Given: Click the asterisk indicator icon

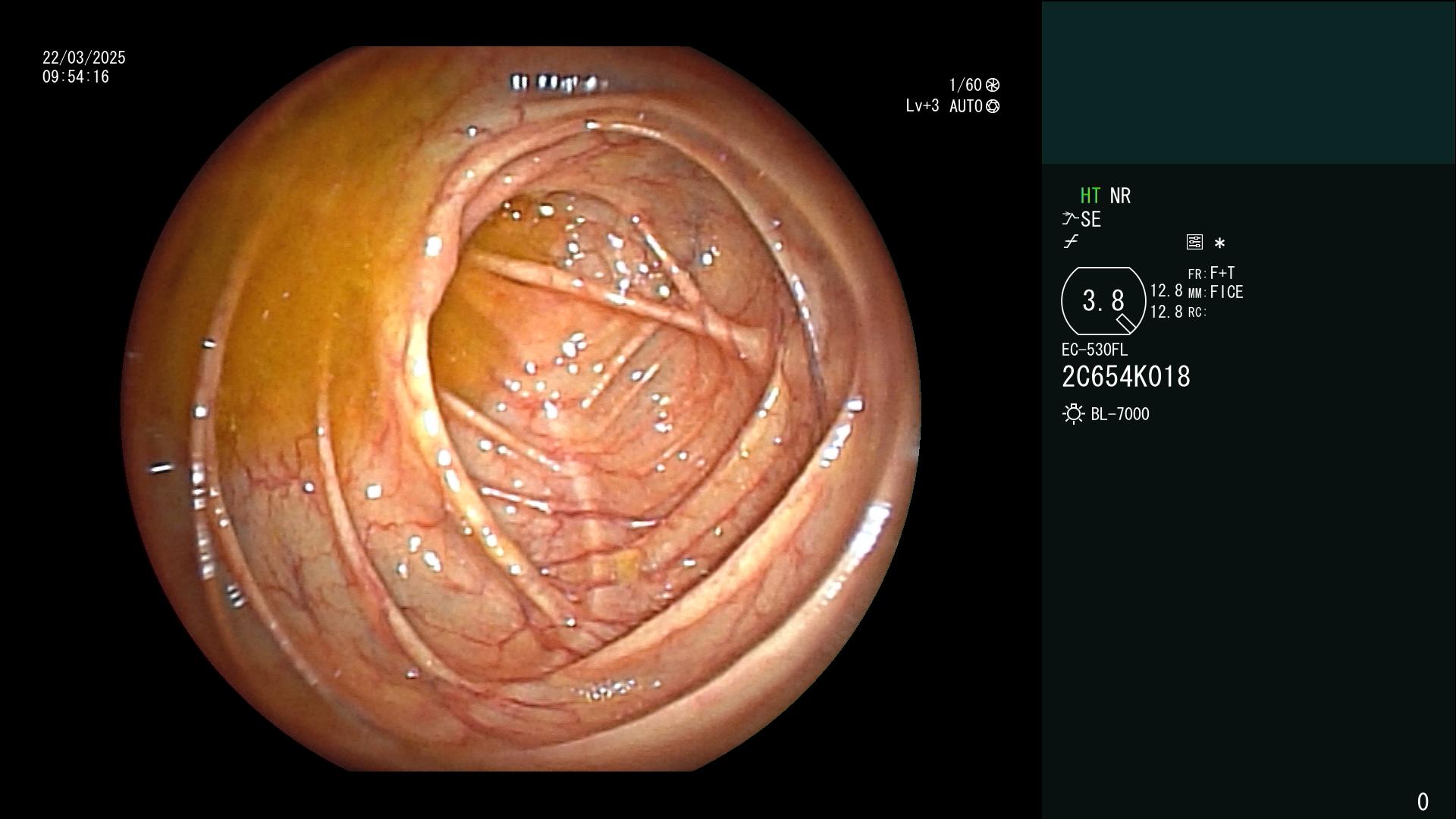Looking at the screenshot, I should (x=1219, y=243).
